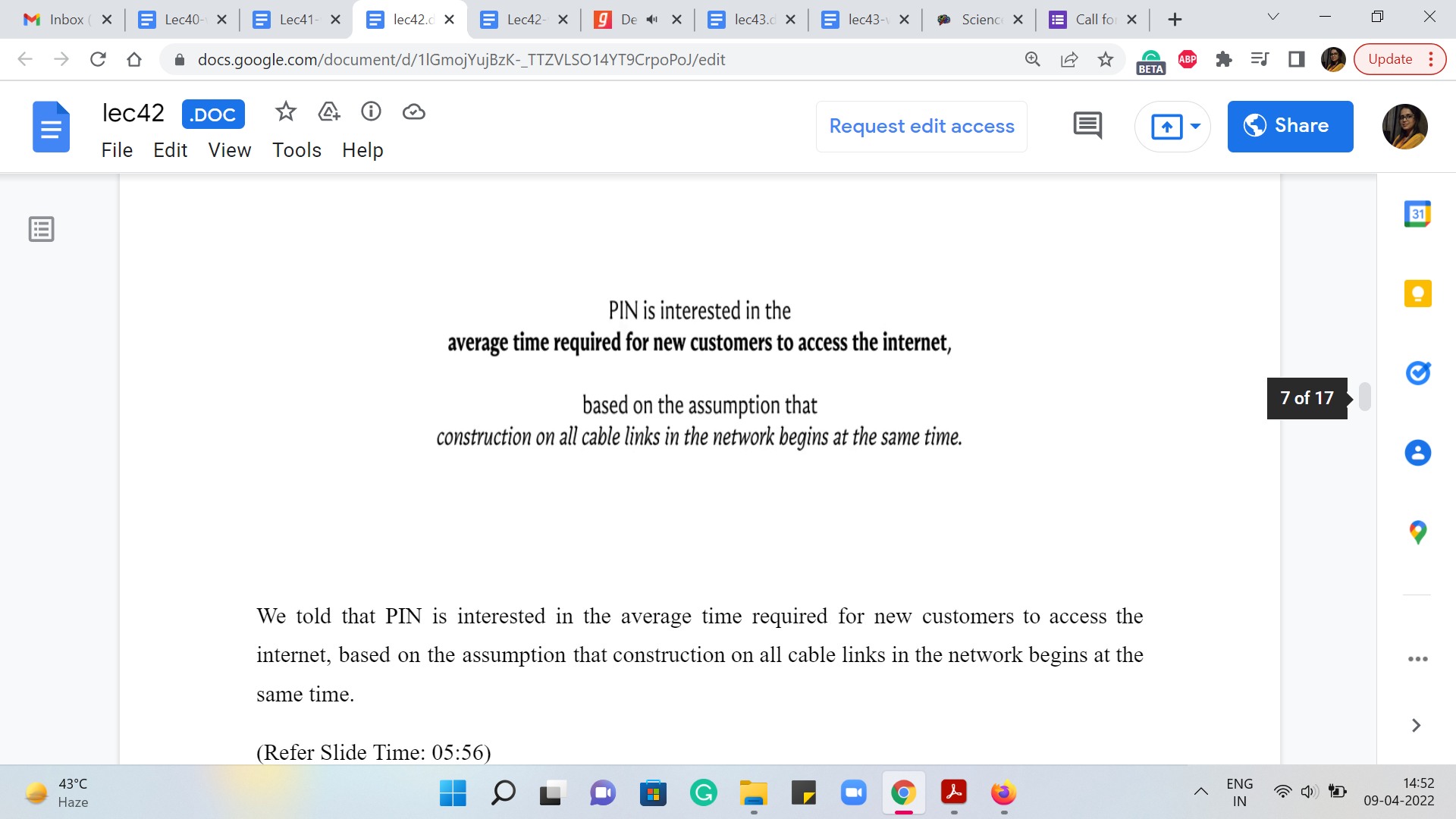
Task: Switch to the lec43-v tab
Action: 863,20
